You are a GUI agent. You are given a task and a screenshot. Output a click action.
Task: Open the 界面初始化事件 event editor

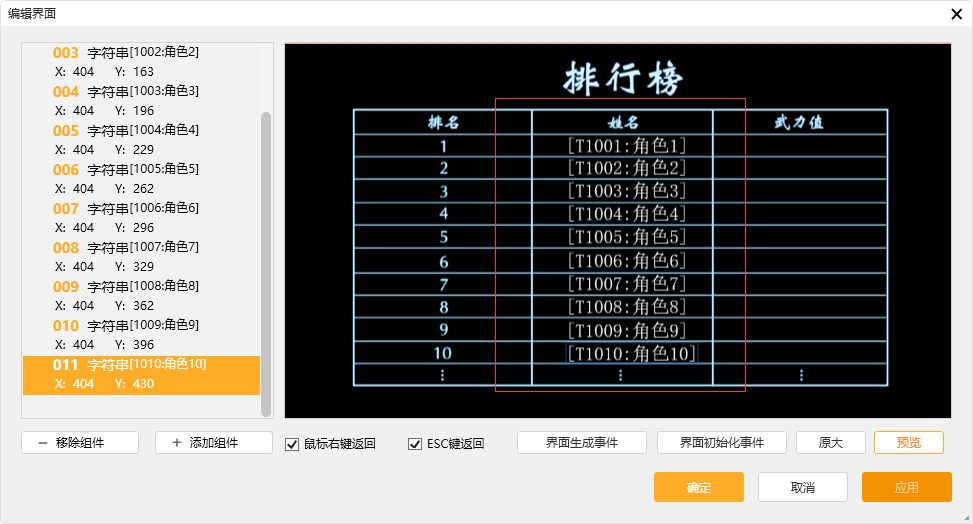click(722, 443)
